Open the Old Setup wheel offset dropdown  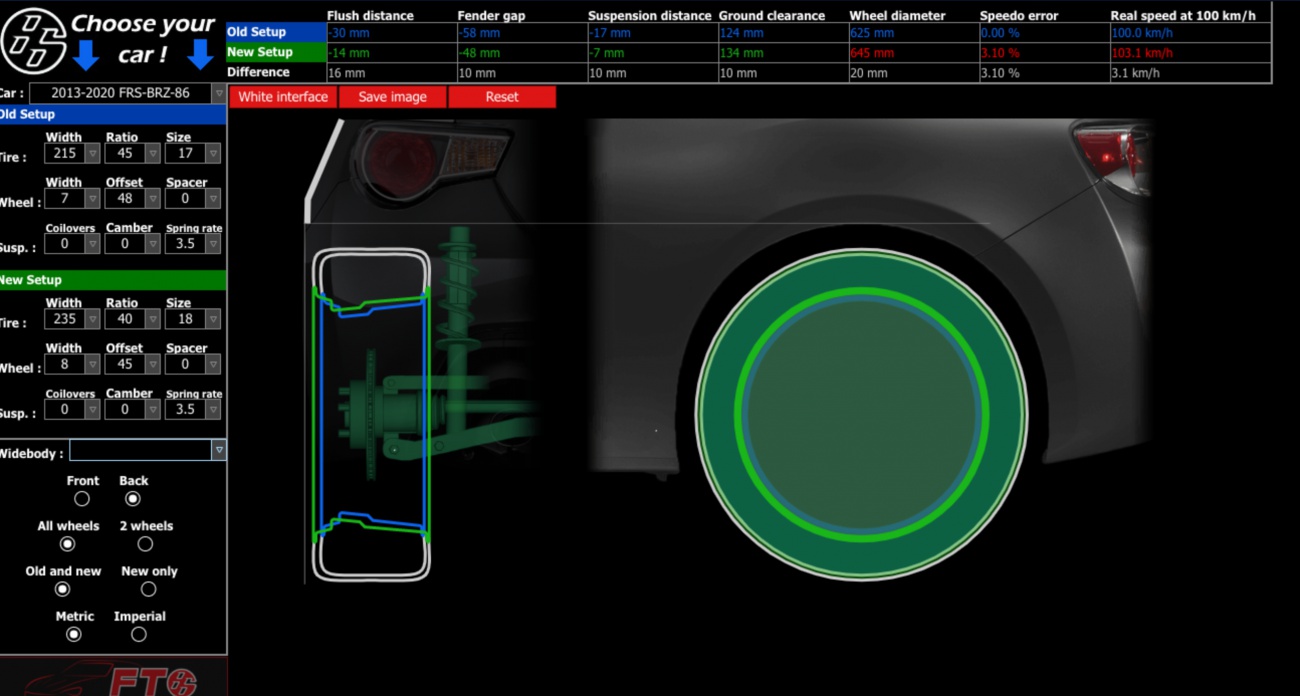point(132,199)
